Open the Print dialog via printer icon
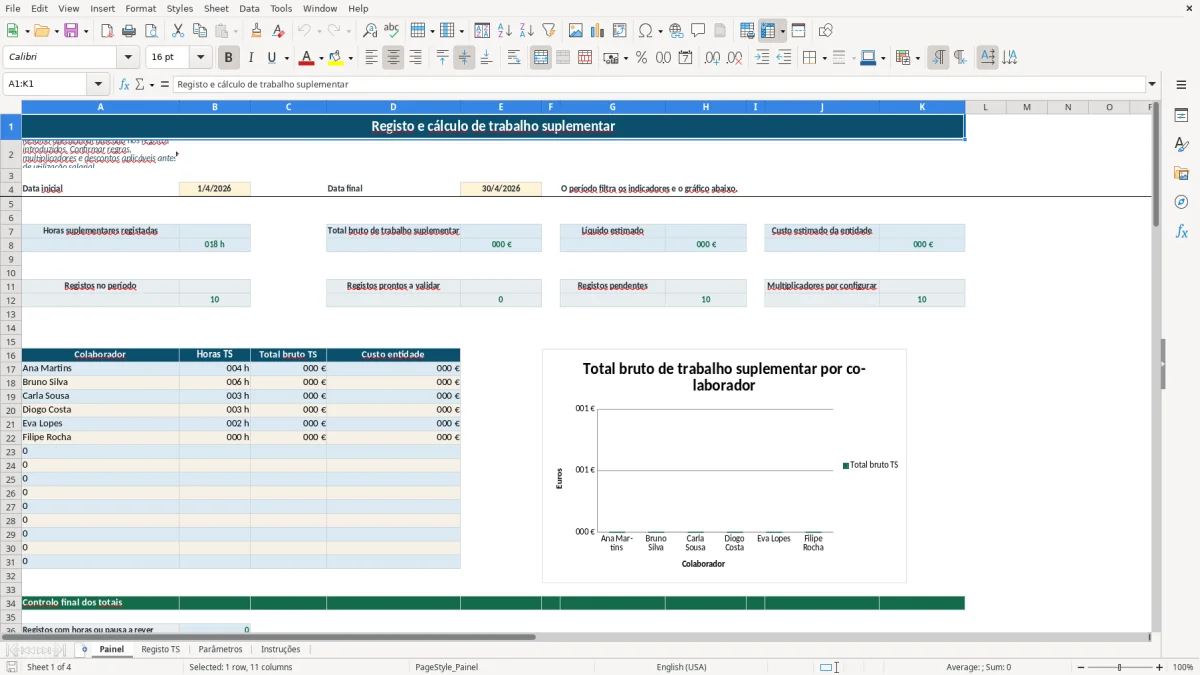The width and height of the screenshot is (1200, 675). (x=129, y=31)
